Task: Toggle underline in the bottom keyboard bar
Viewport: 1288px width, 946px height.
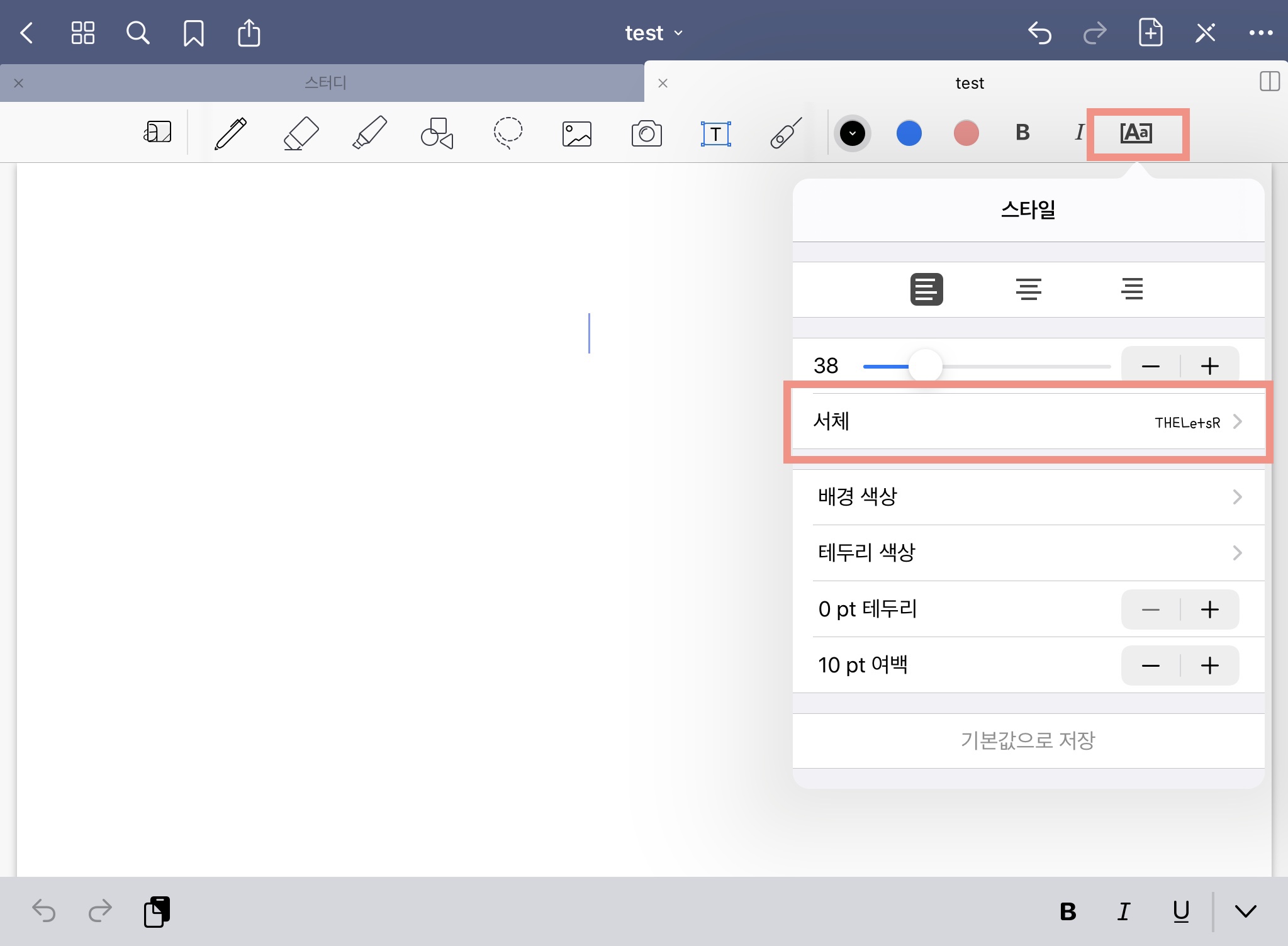Action: 1181,911
